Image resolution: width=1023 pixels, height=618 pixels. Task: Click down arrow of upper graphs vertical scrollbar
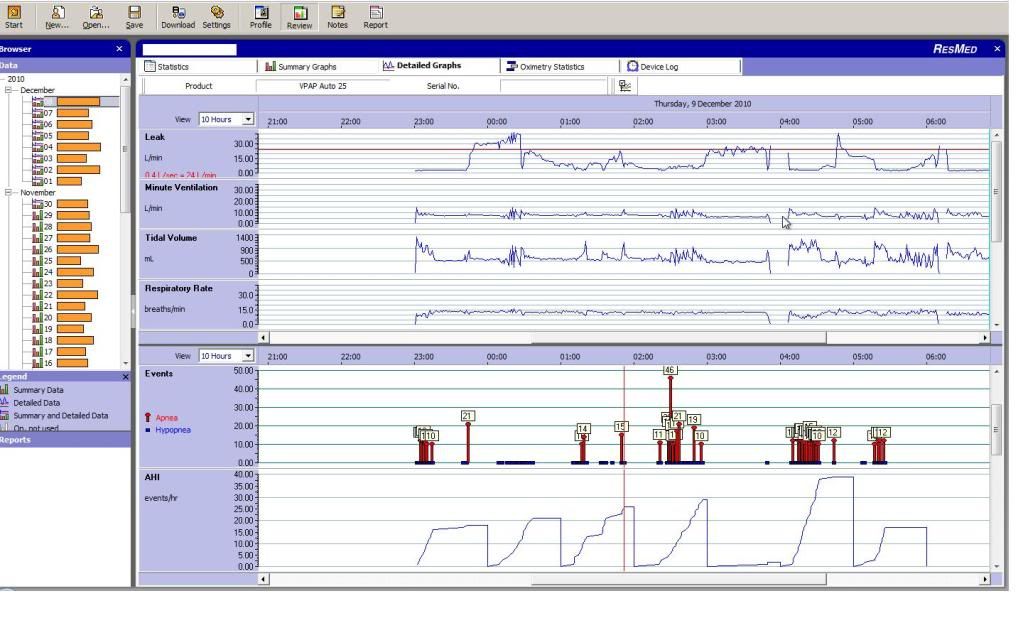(x=996, y=324)
